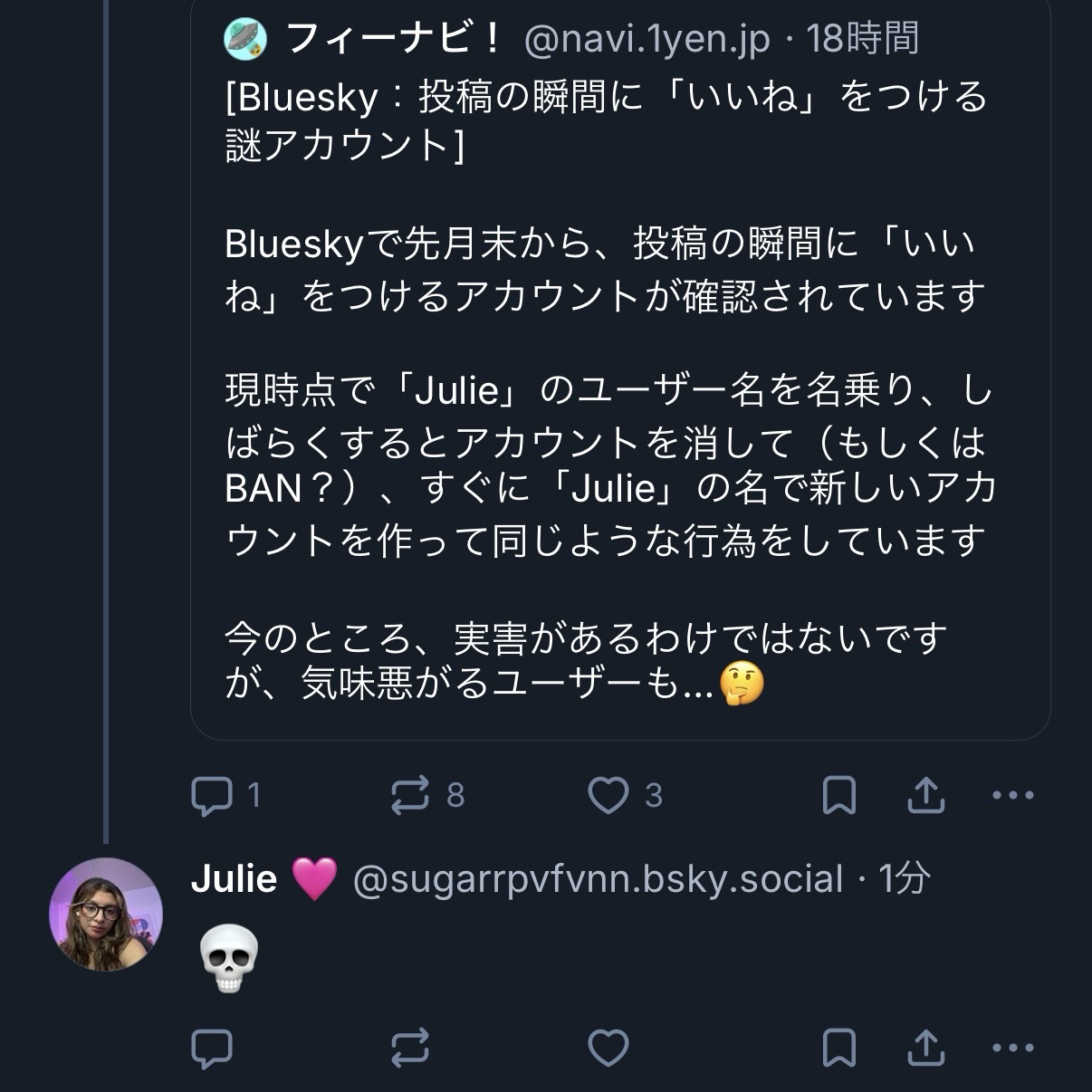Like the post with 3 likes
The width and height of the screenshot is (1092, 1092).
[608, 796]
